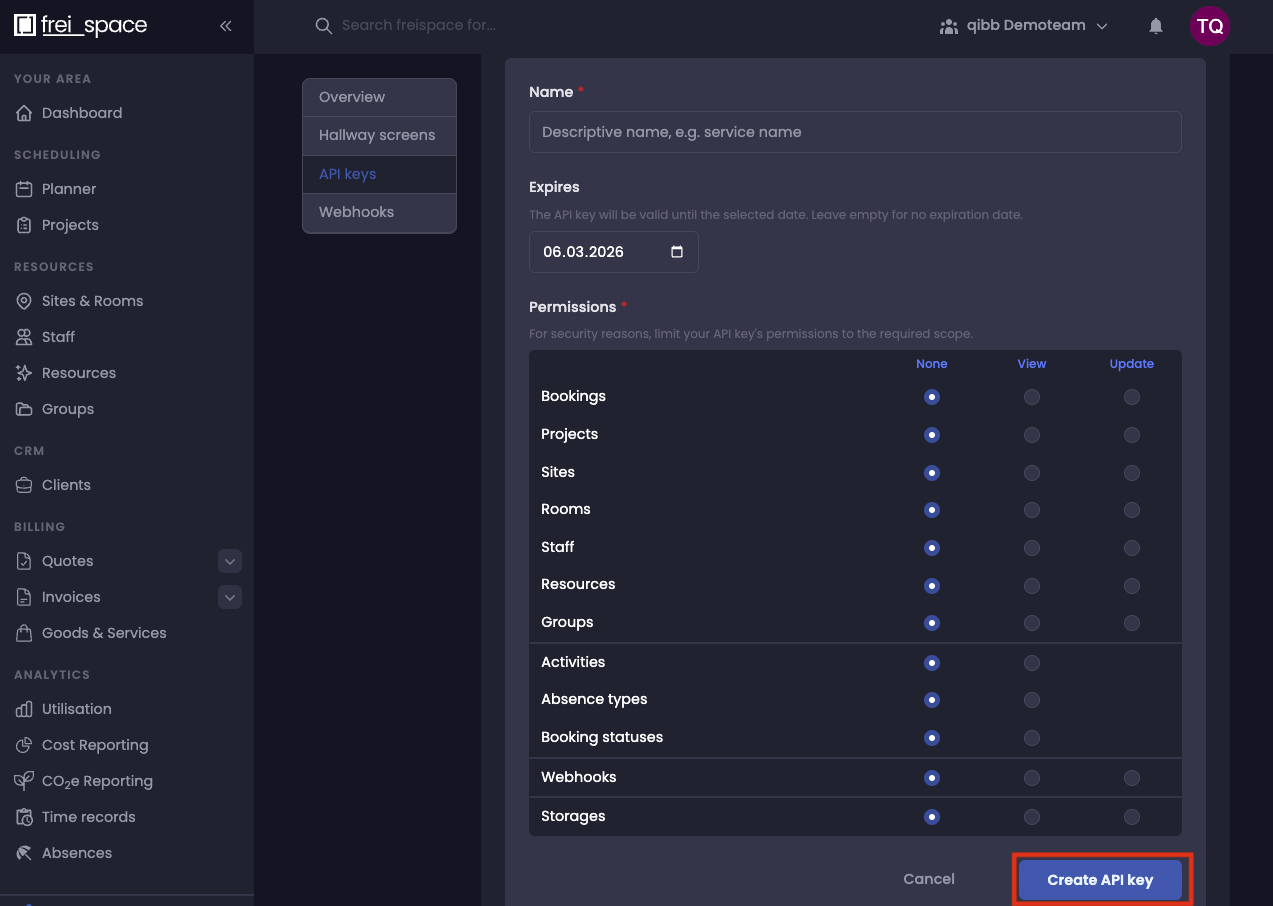Click the Planner calendar icon in sidebar
Image resolution: width=1273 pixels, height=906 pixels.
coord(24,189)
